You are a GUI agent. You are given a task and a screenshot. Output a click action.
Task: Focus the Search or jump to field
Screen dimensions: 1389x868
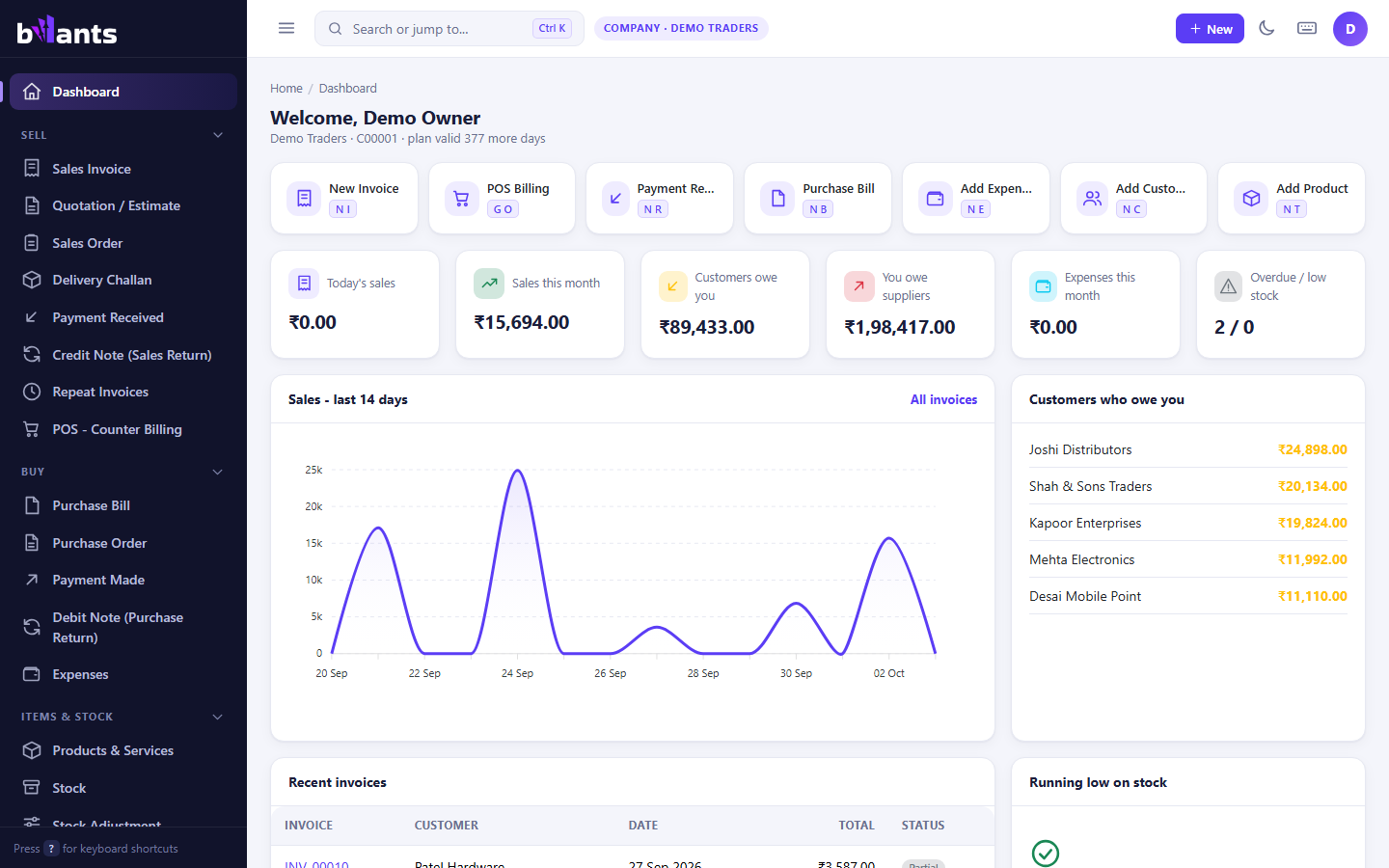pos(449,29)
